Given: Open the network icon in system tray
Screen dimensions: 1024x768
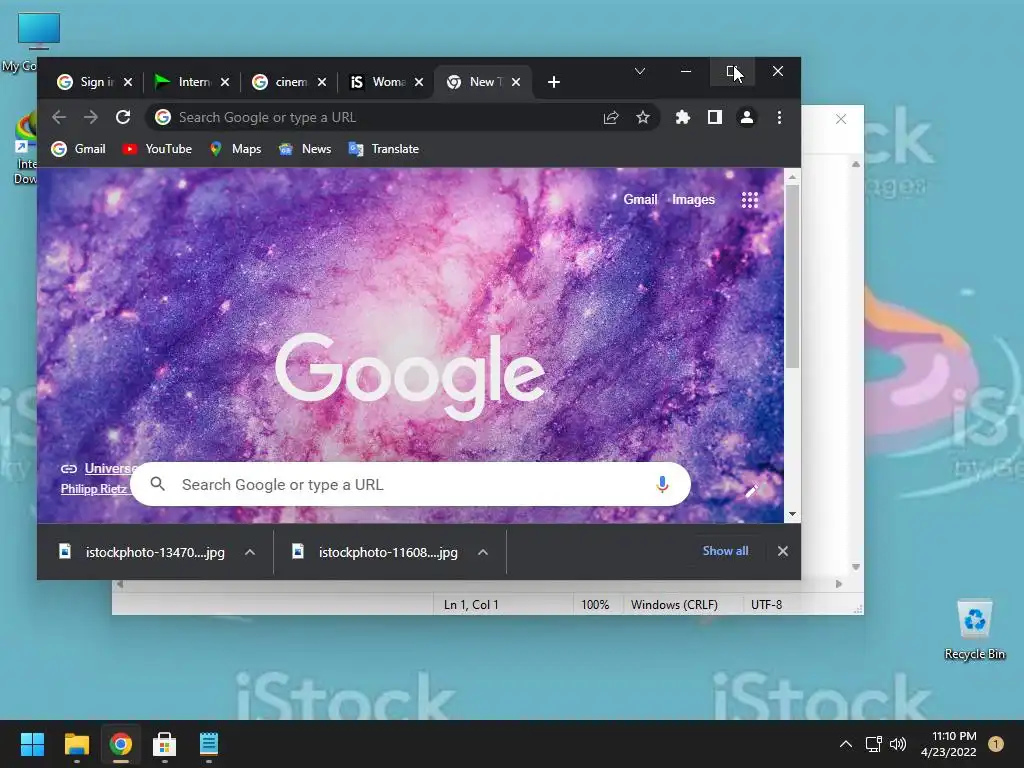Looking at the screenshot, I should (873, 744).
